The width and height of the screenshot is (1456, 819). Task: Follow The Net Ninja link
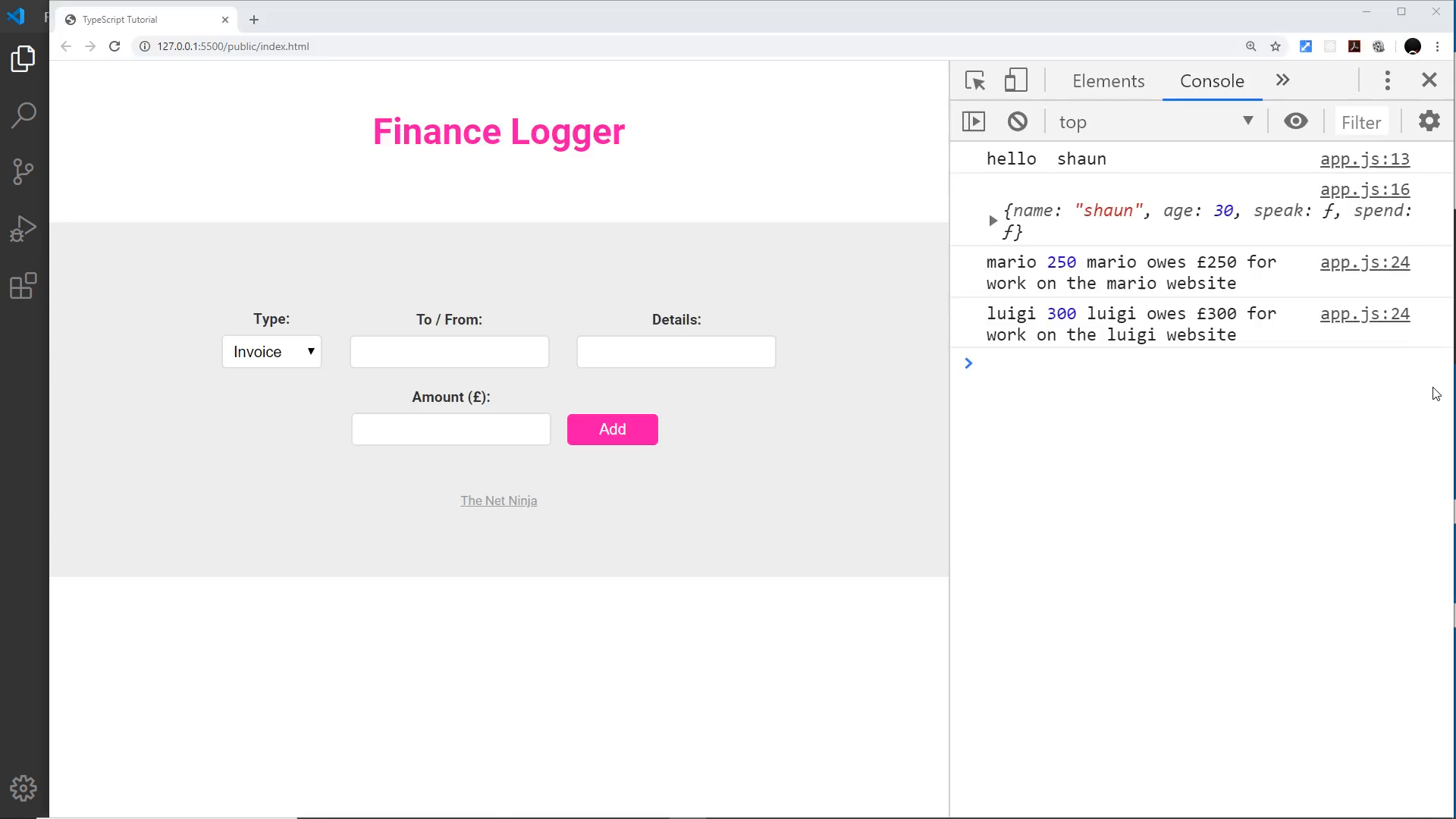(x=499, y=500)
